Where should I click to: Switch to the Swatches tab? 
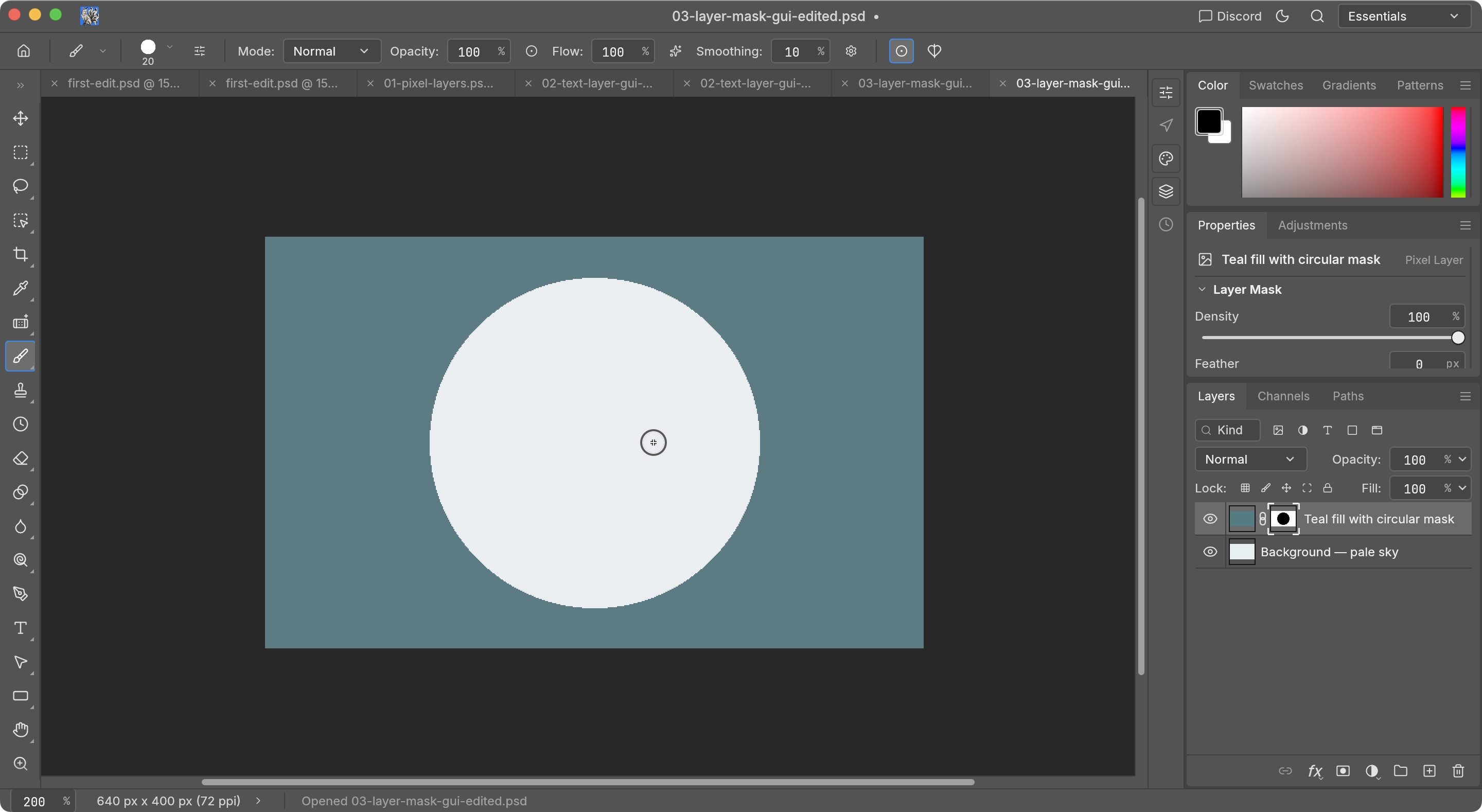pos(1276,85)
